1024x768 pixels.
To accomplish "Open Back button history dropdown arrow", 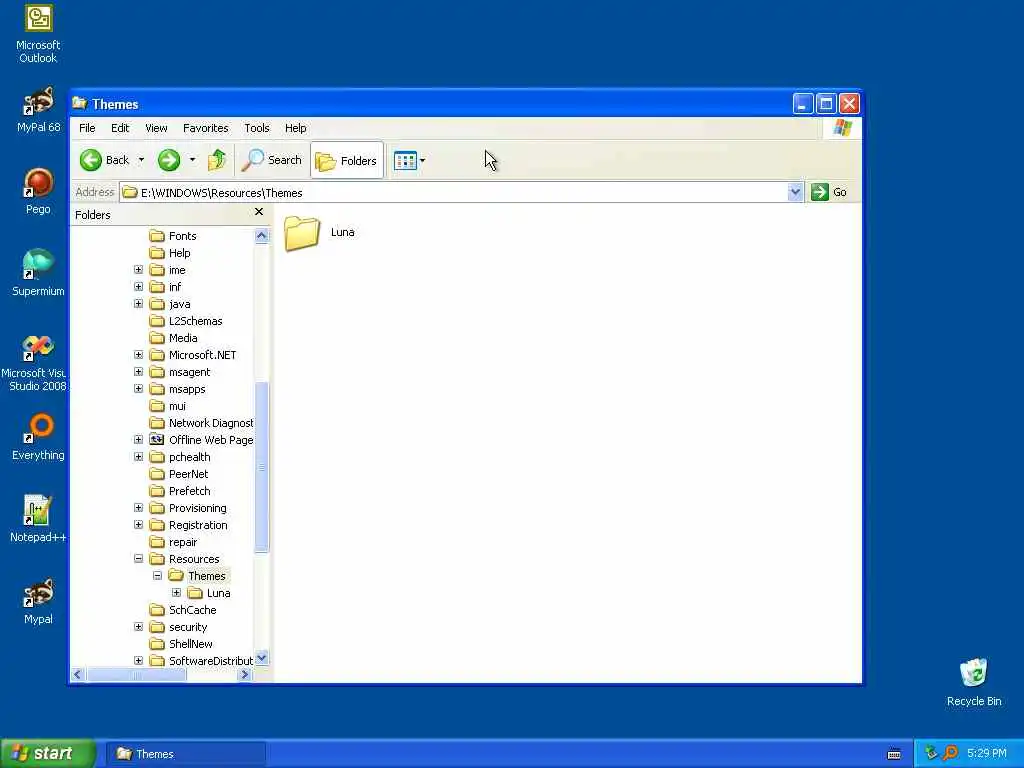I will pyautogui.click(x=141, y=160).
